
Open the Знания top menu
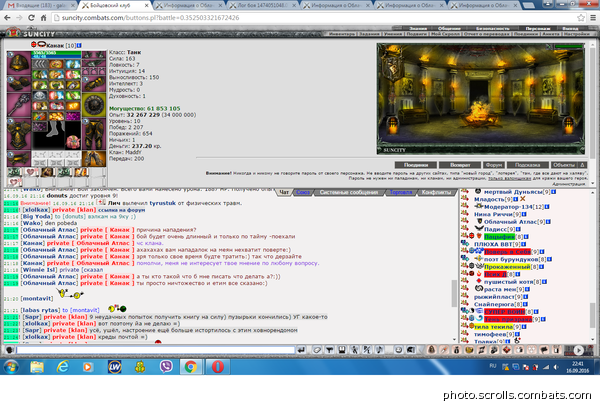(x=418, y=28)
